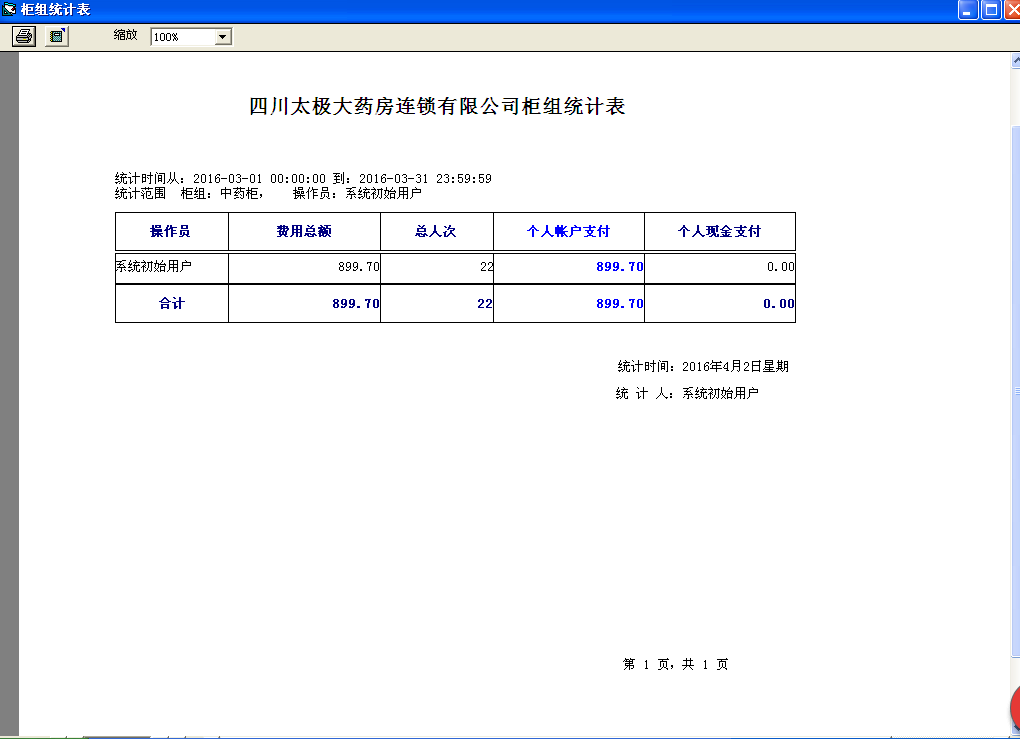
Task: Click the printer icon to print report
Action: [x=24, y=36]
